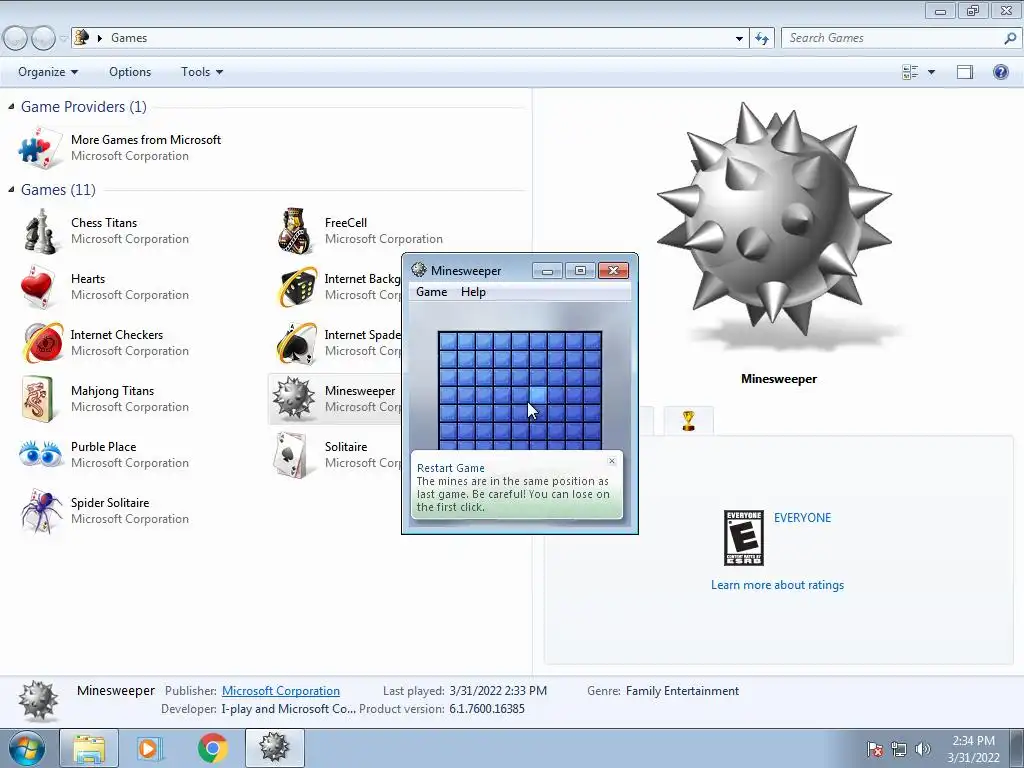This screenshot has height=768, width=1024.
Task: Click the trophy statistics tab icon
Action: coord(688,421)
